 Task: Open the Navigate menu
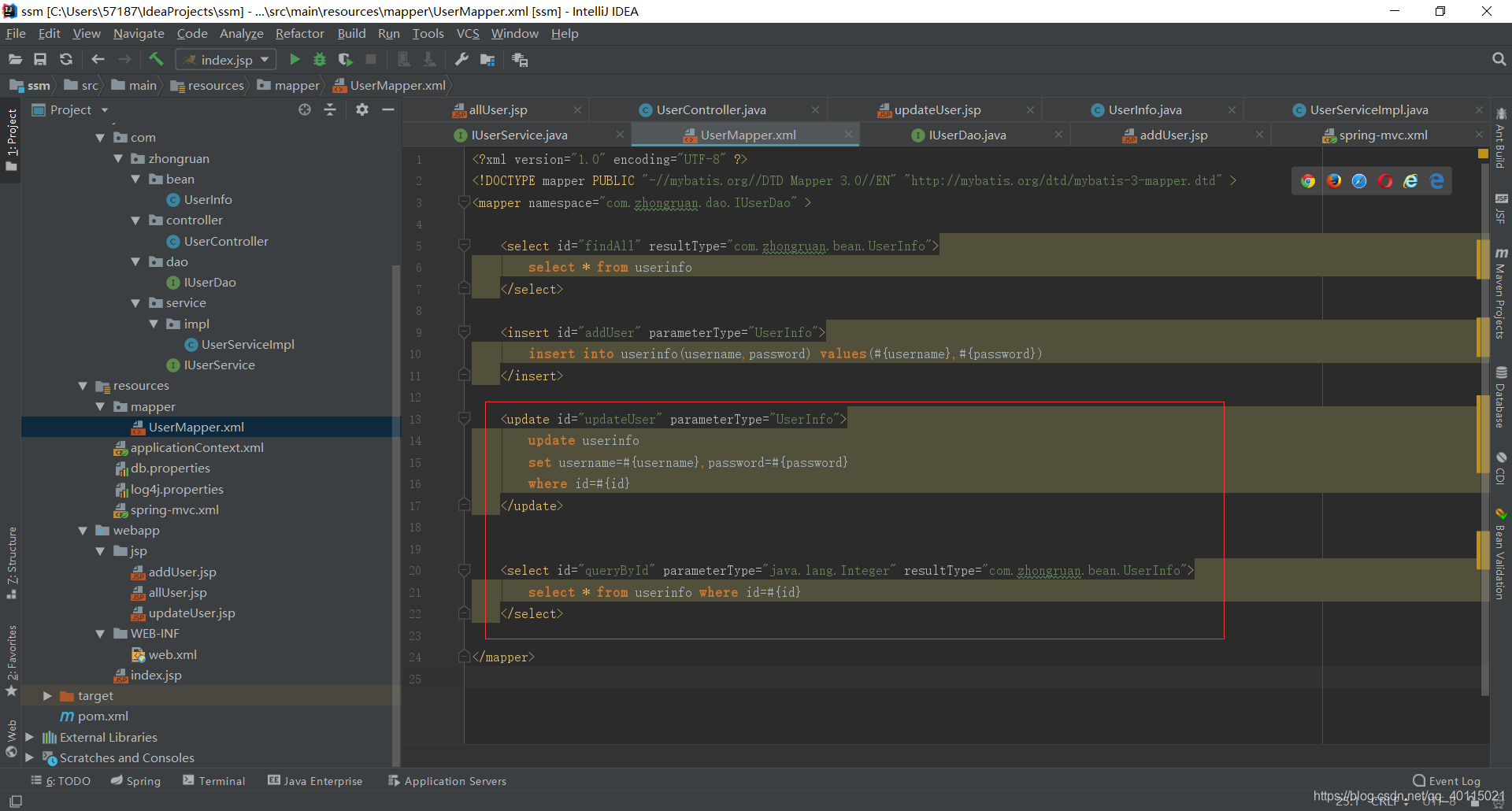tap(139, 33)
